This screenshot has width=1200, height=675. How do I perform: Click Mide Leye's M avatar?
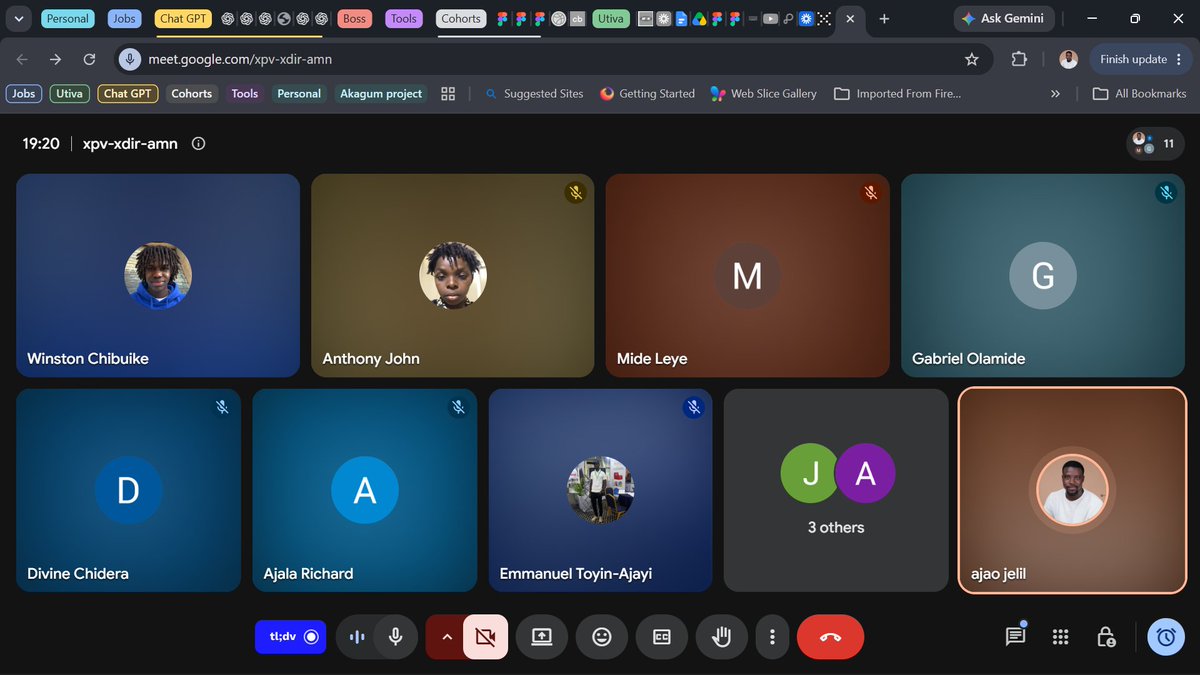click(x=747, y=276)
